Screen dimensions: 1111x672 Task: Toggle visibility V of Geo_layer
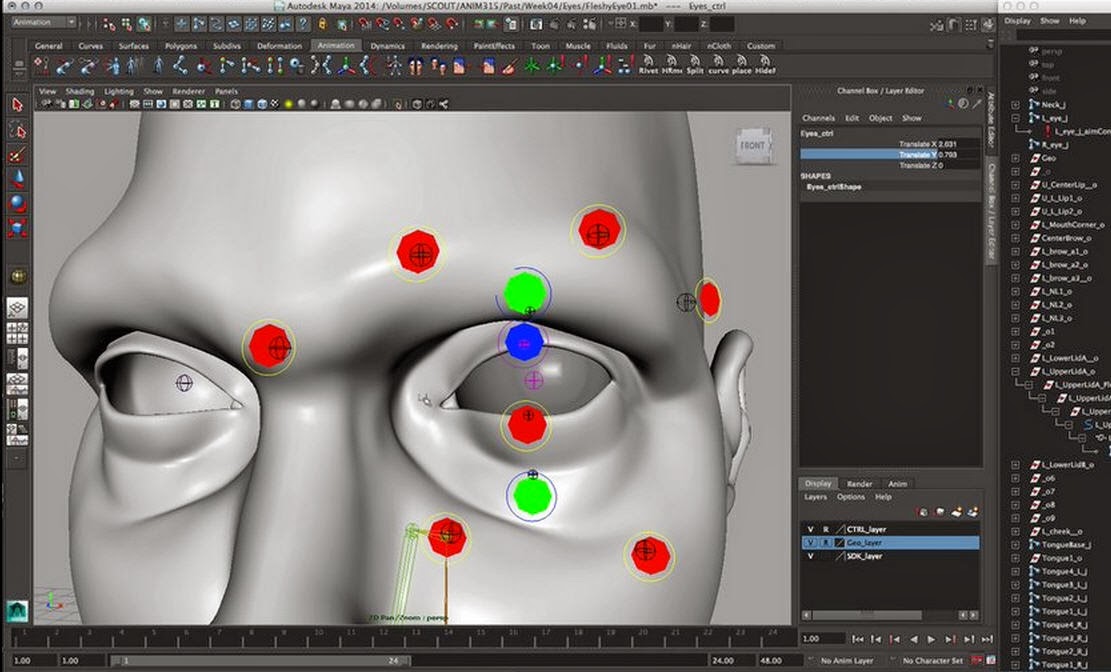click(811, 542)
